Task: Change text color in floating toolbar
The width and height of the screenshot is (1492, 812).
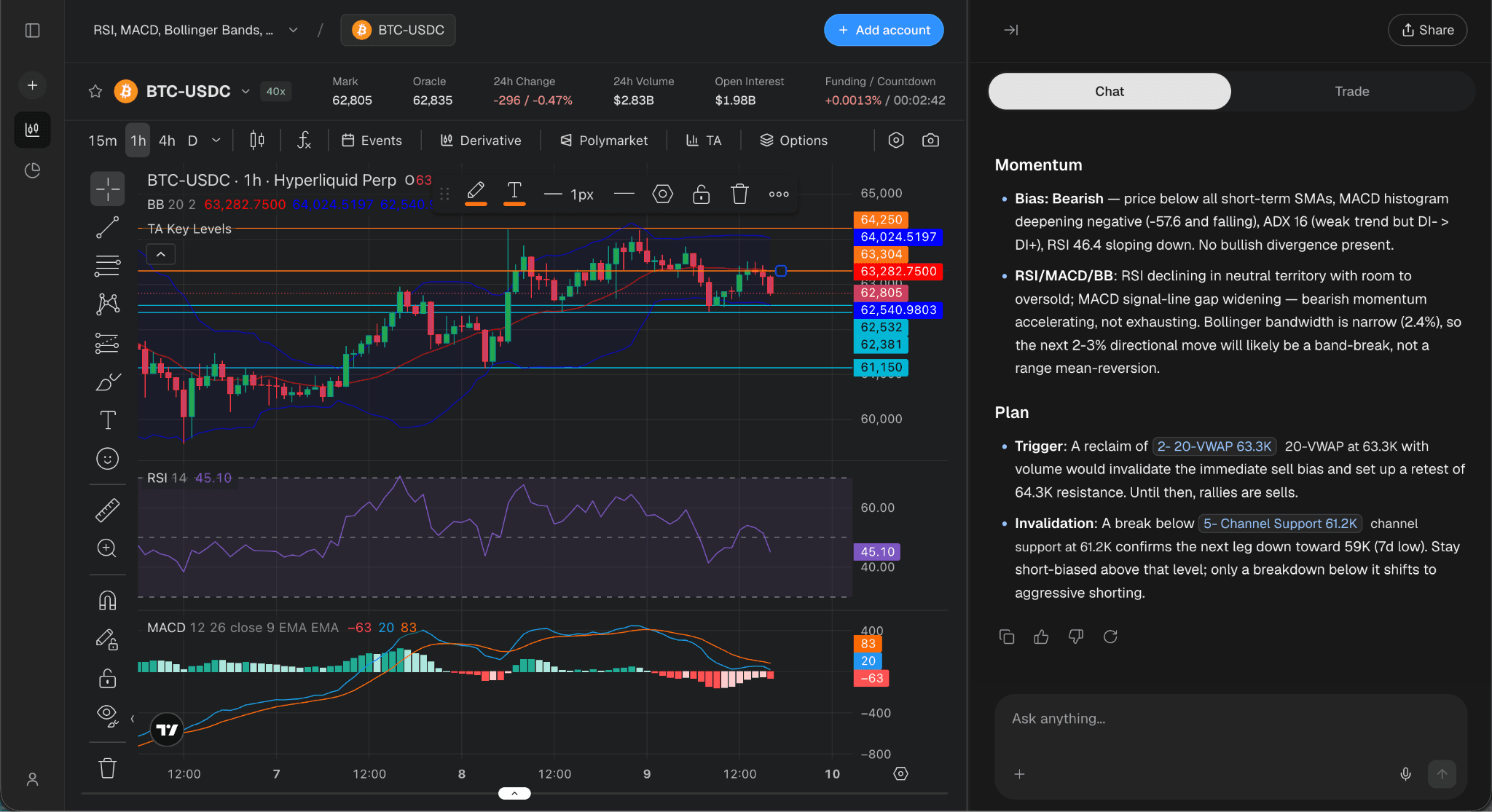Action: pos(514,194)
